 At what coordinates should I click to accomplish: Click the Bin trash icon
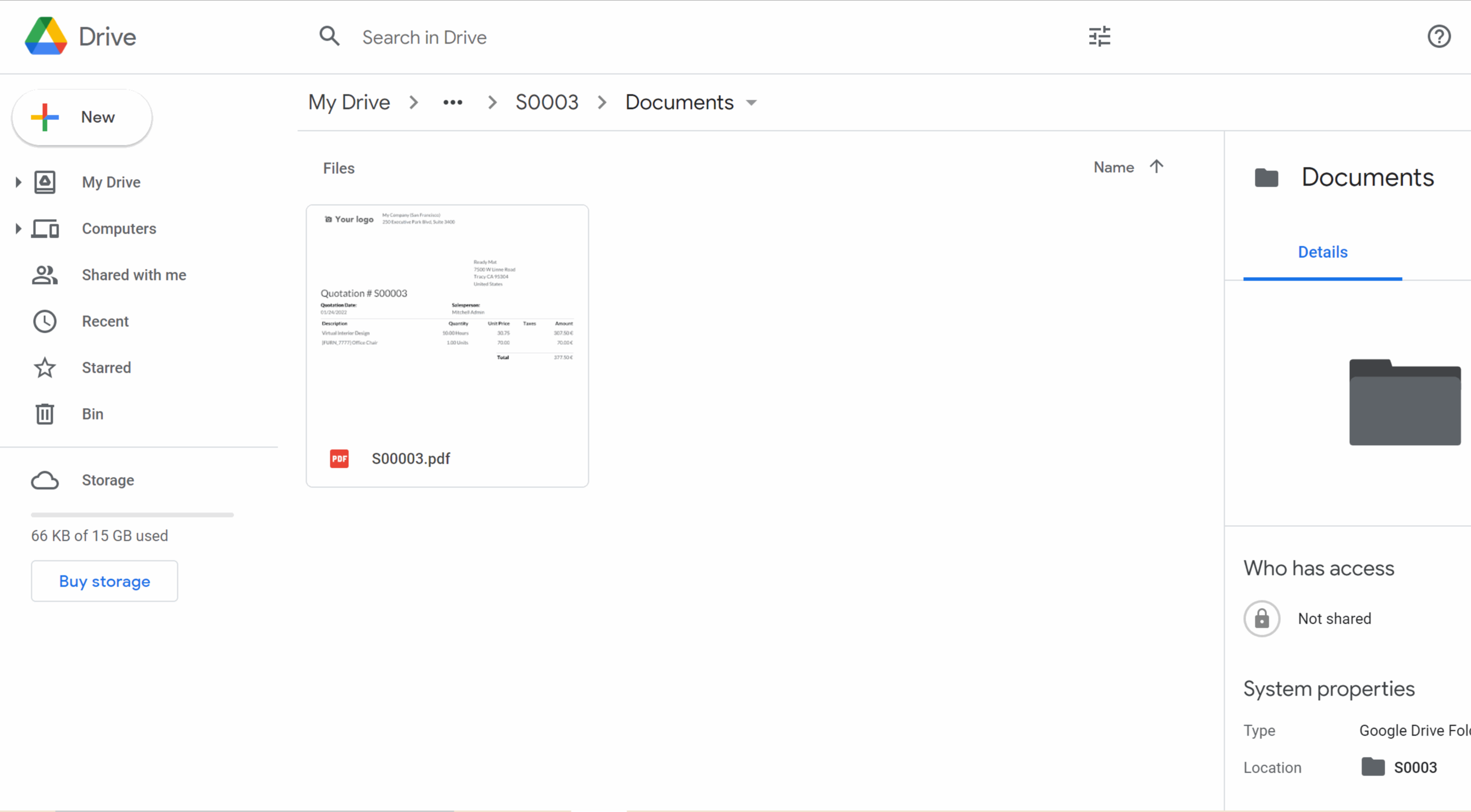pos(45,414)
